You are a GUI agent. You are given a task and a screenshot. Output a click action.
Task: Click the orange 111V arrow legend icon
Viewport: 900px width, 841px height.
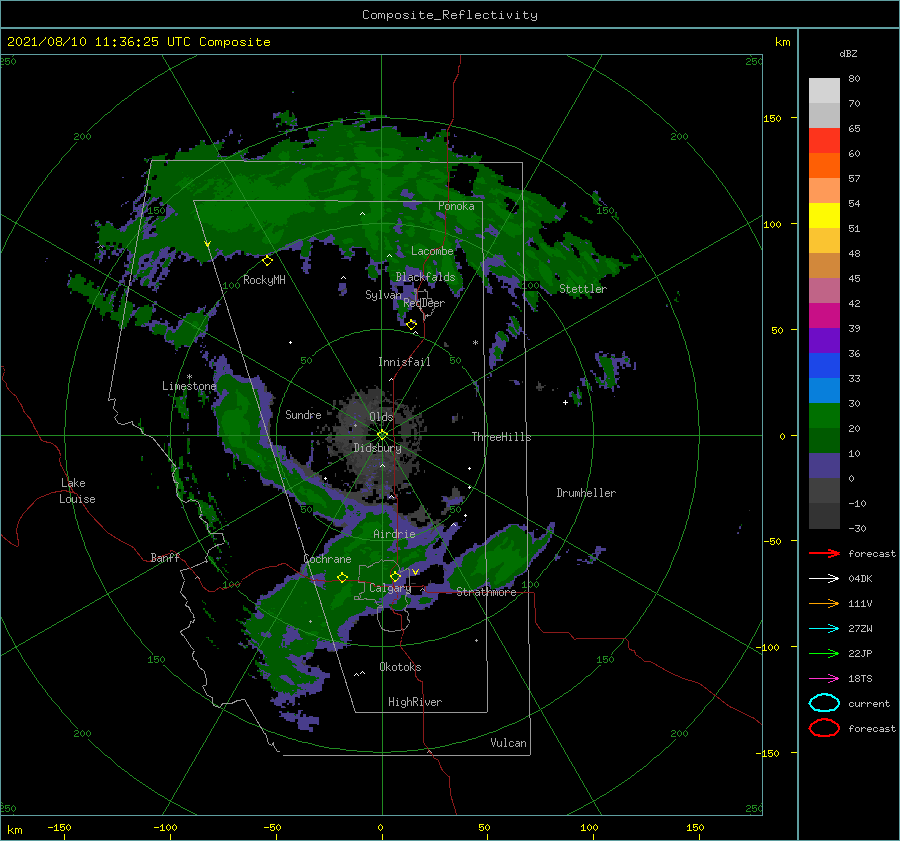tap(824, 603)
